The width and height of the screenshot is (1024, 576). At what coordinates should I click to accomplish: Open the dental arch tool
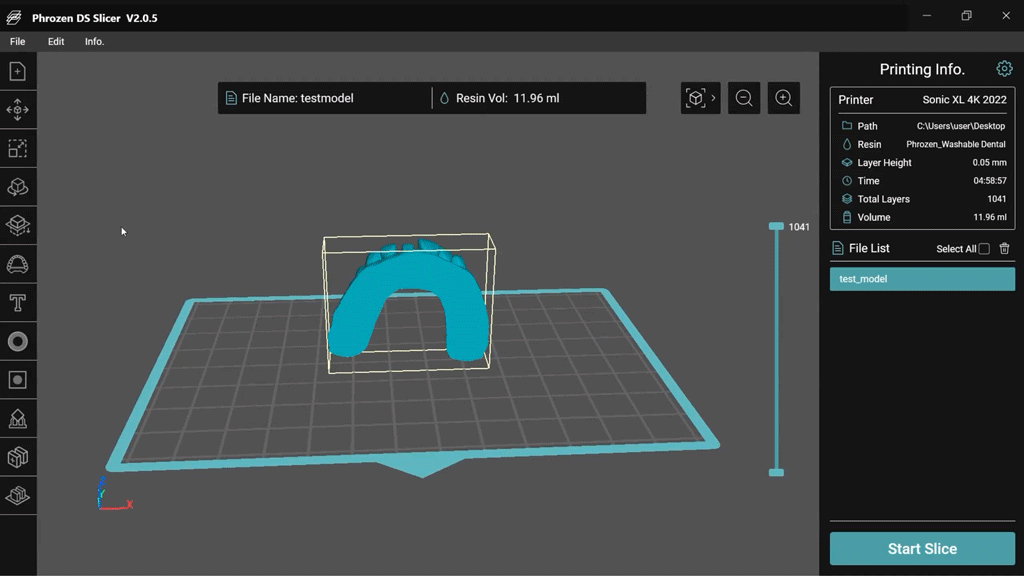click(x=18, y=264)
